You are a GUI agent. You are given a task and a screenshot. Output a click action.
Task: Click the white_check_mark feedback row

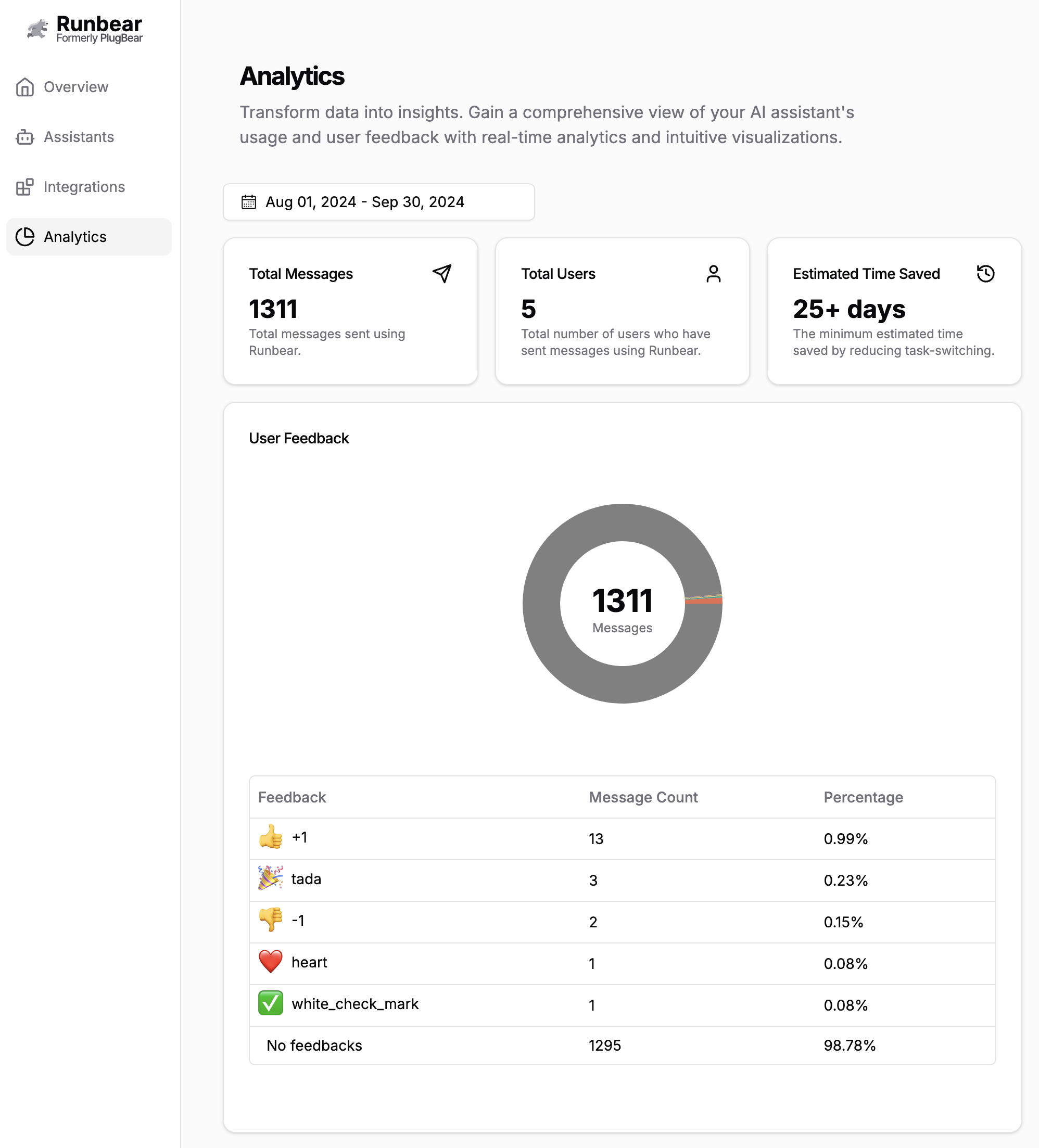tap(622, 1003)
